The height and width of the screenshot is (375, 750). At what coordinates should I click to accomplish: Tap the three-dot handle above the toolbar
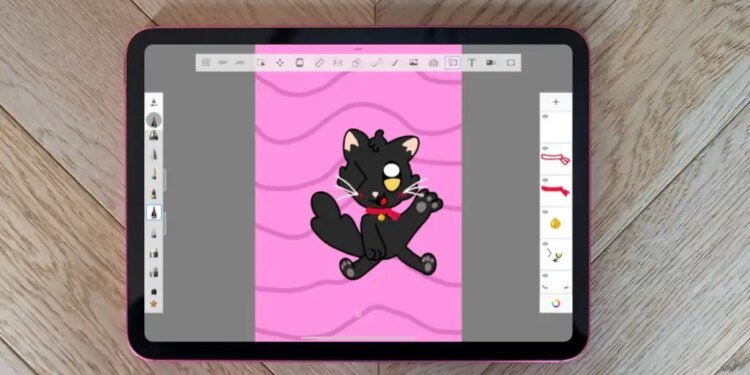pos(358,49)
